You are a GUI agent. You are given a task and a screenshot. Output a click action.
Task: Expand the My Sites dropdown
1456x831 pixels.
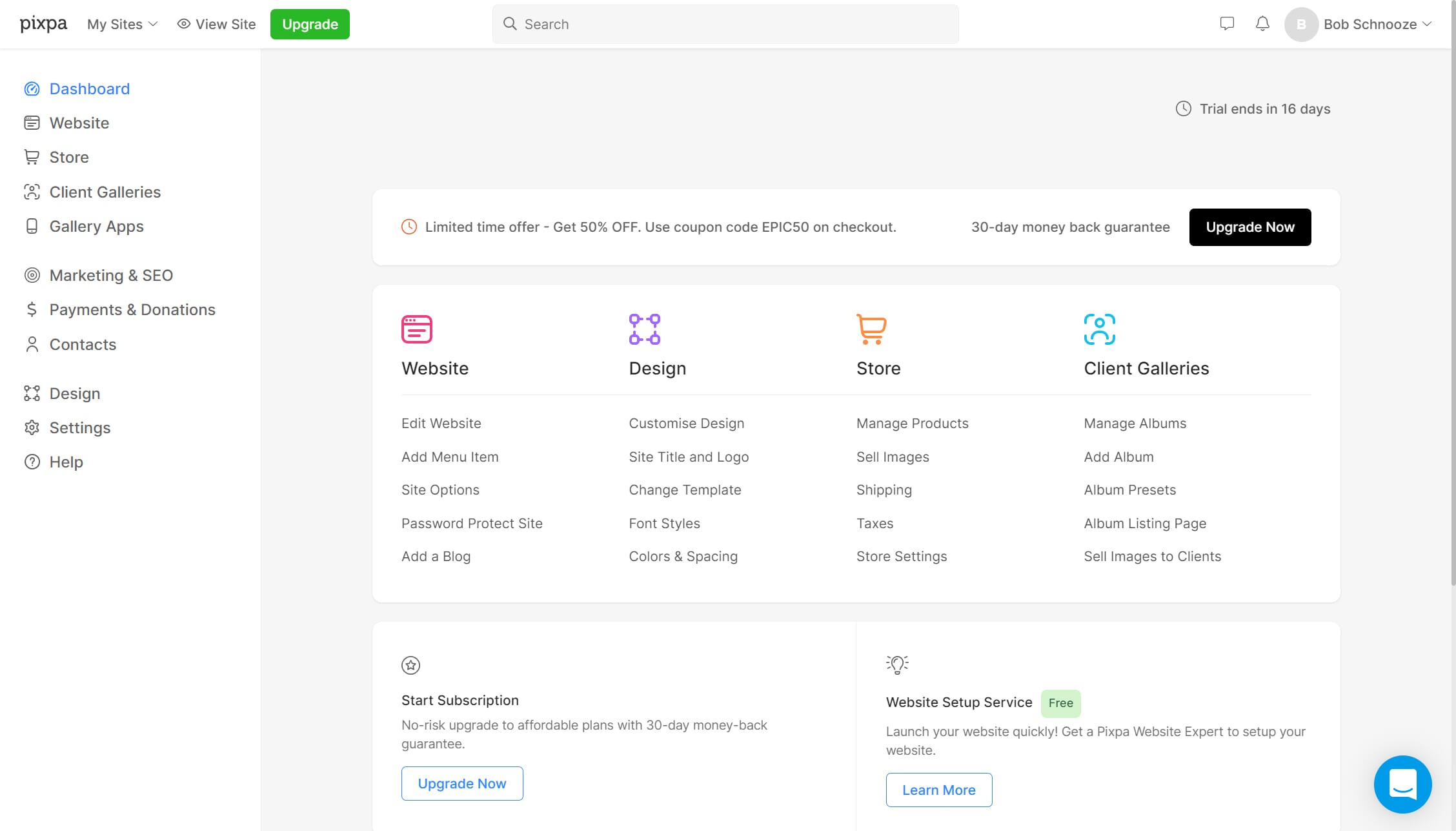point(123,24)
